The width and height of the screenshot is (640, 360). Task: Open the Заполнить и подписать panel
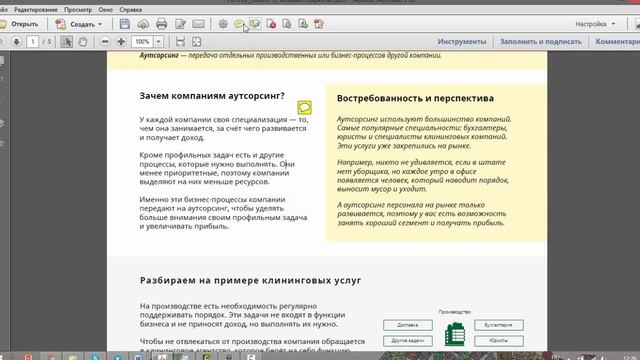540,42
